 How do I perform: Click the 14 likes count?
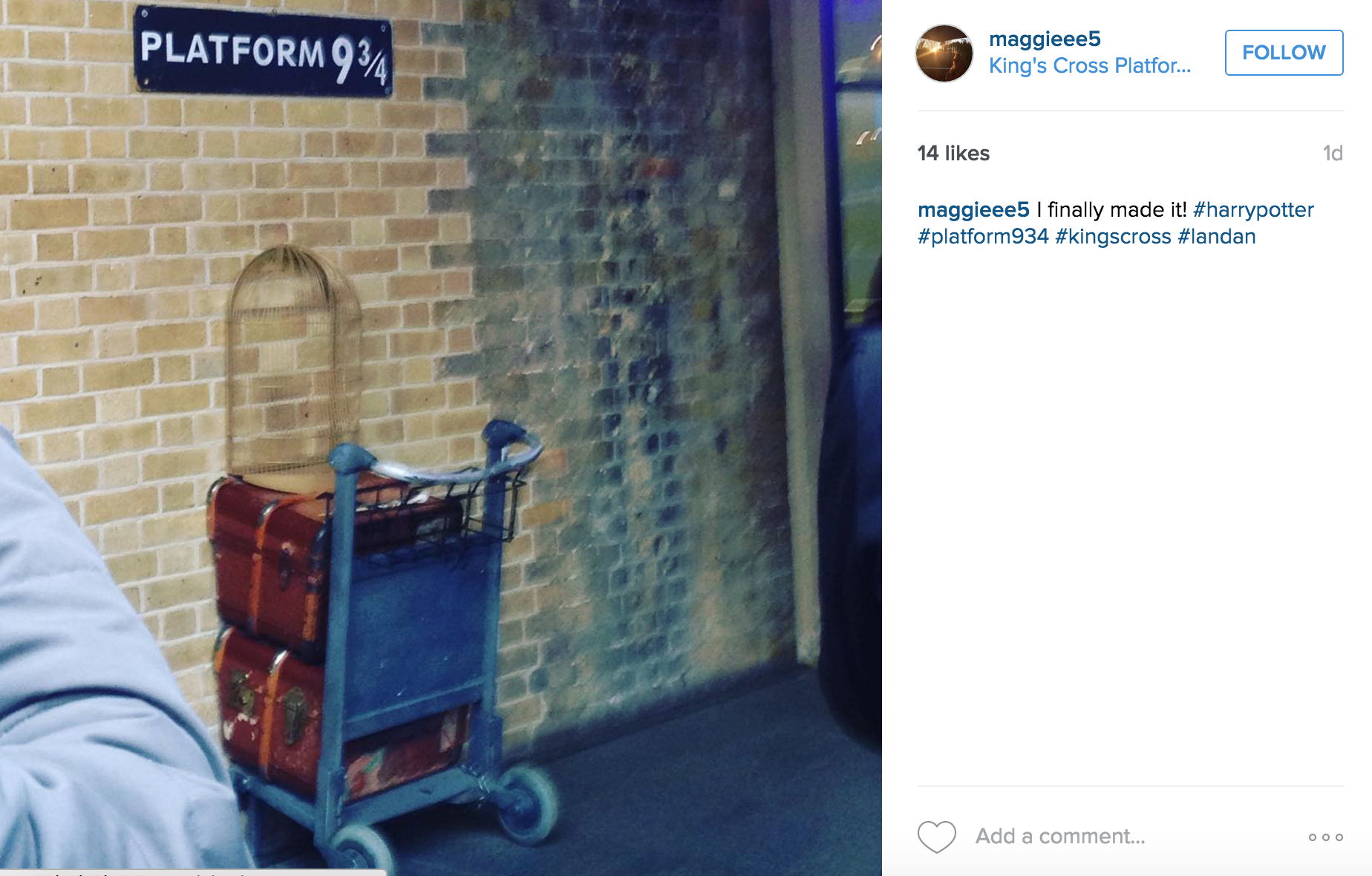(x=953, y=153)
